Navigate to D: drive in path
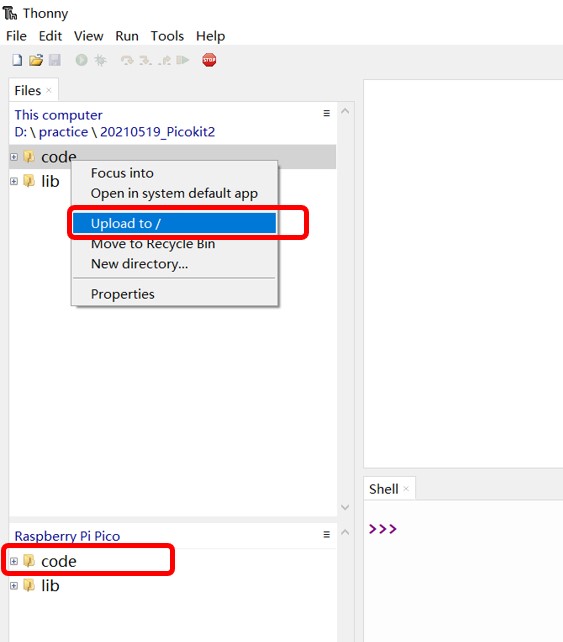This screenshot has height=642, width=563. [x=20, y=132]
